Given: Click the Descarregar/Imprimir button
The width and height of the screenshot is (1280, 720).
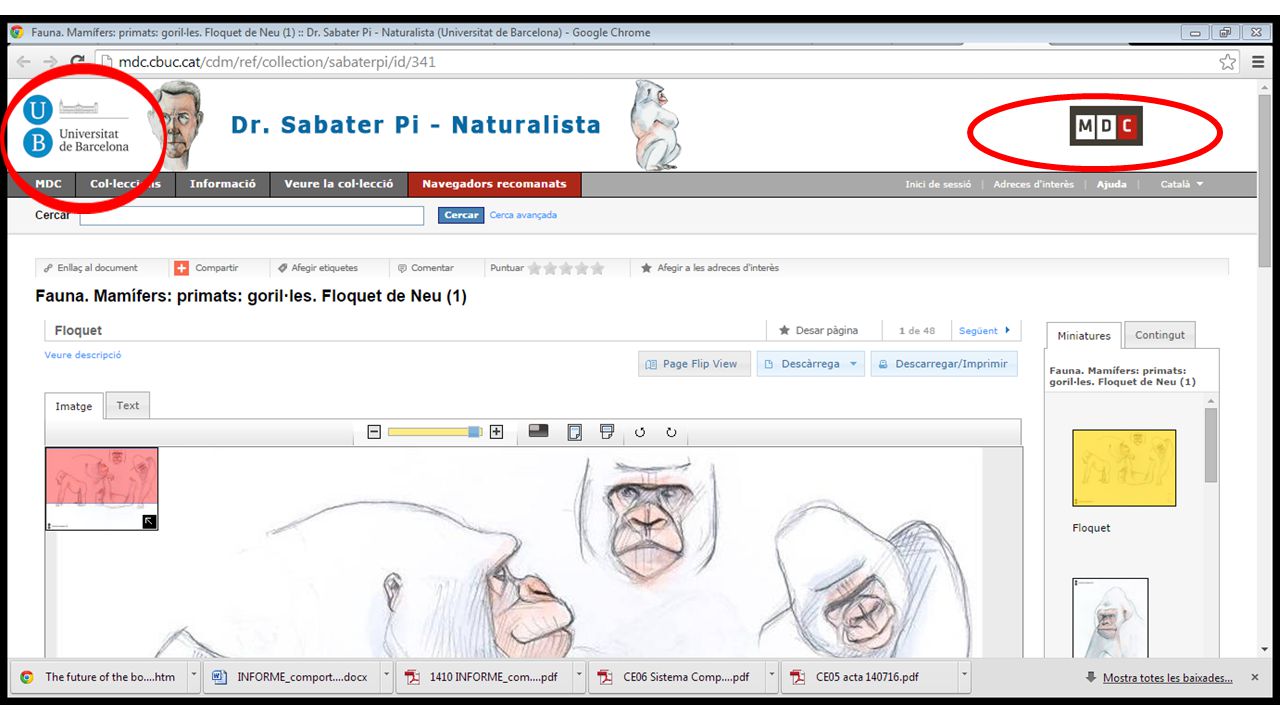Looking at the screenshot, I should point(944,364).
